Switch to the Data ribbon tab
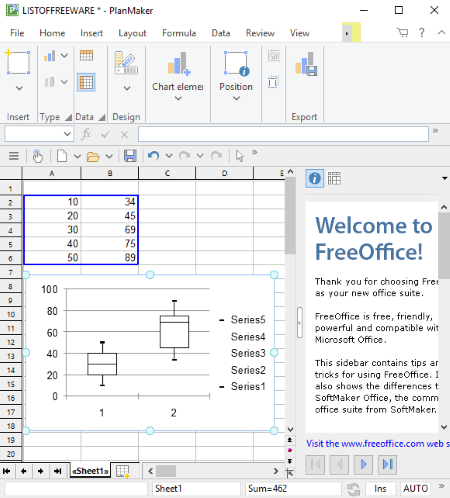Viewport: 450px width, 498px height. click(x=221, y=33)
